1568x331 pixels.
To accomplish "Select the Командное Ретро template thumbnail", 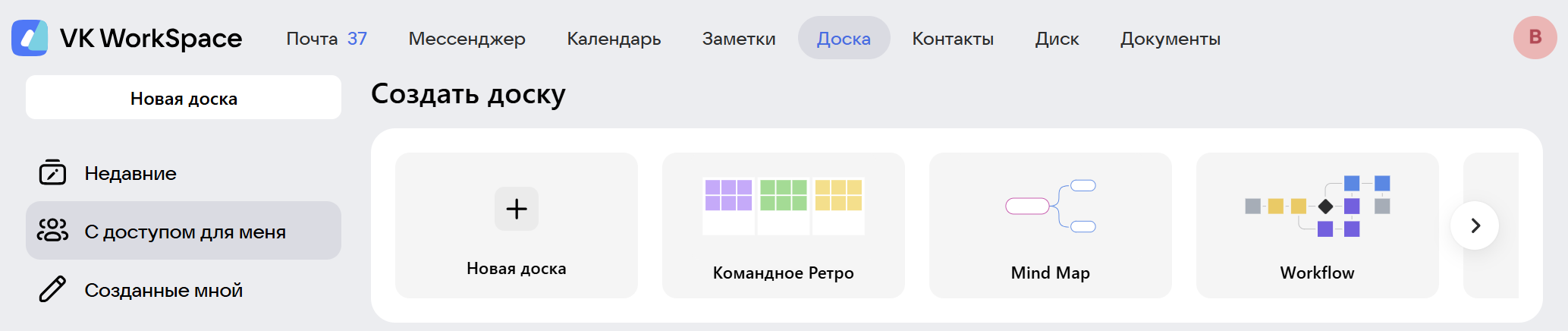I will coord(783,206).
